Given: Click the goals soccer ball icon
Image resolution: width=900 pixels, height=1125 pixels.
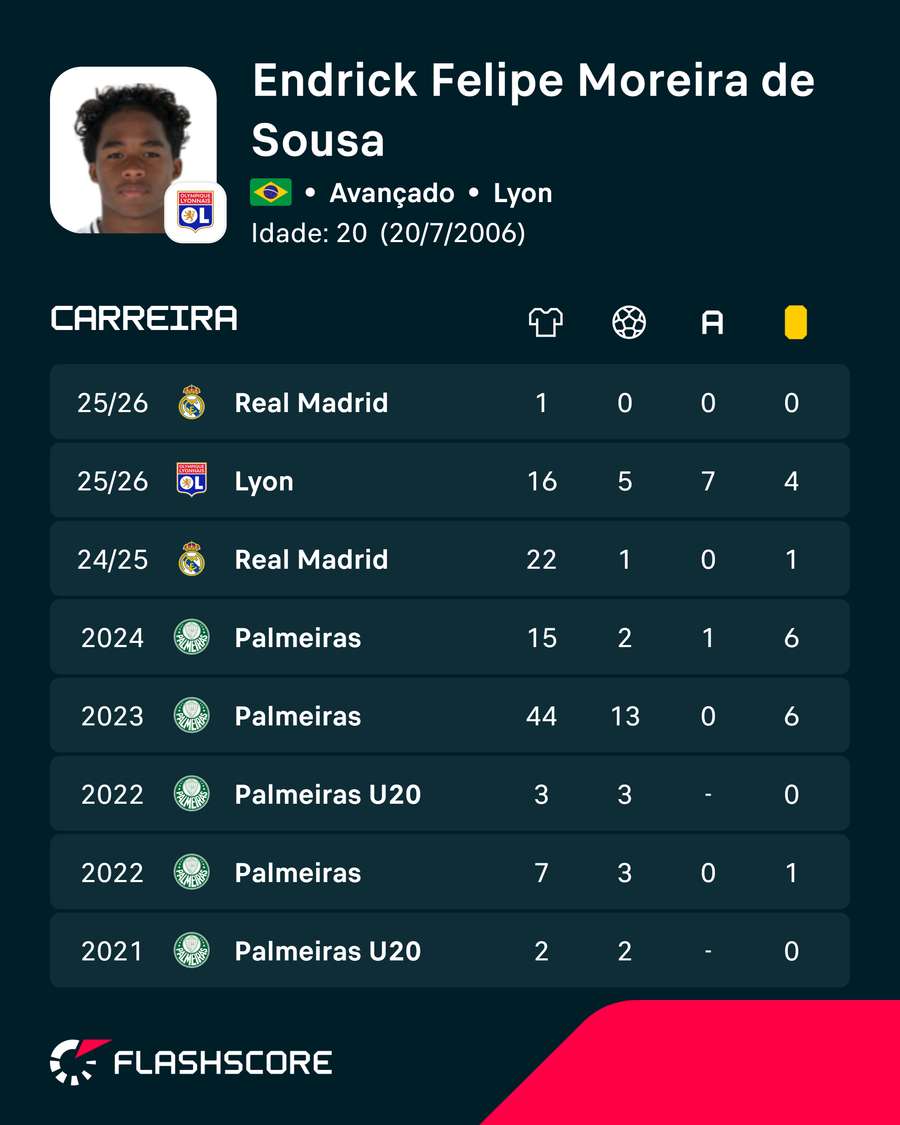Looking at the screenshot, I should click(629, 322).
